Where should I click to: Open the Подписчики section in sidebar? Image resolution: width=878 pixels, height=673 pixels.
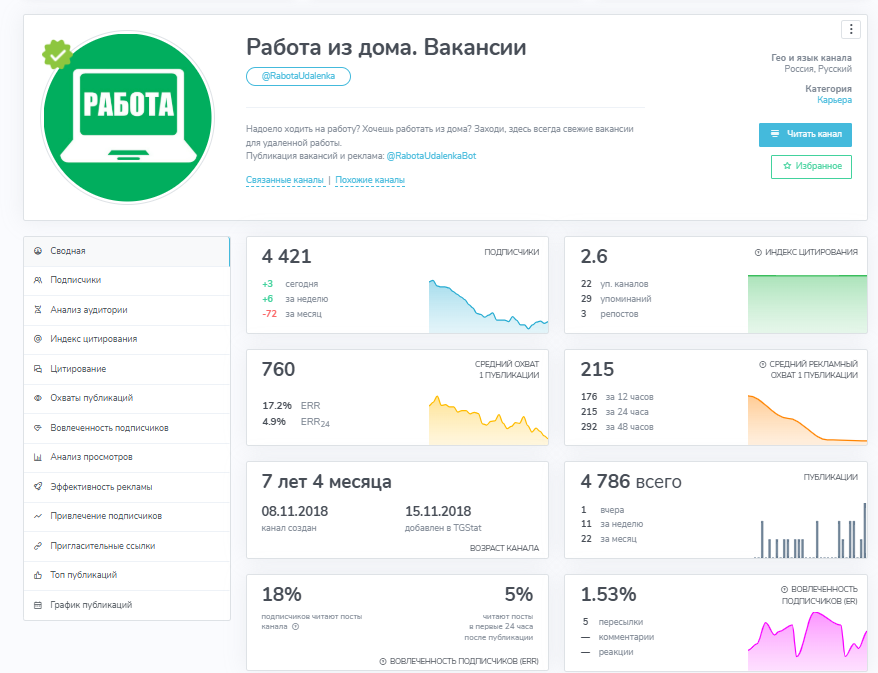coord(127,280)
